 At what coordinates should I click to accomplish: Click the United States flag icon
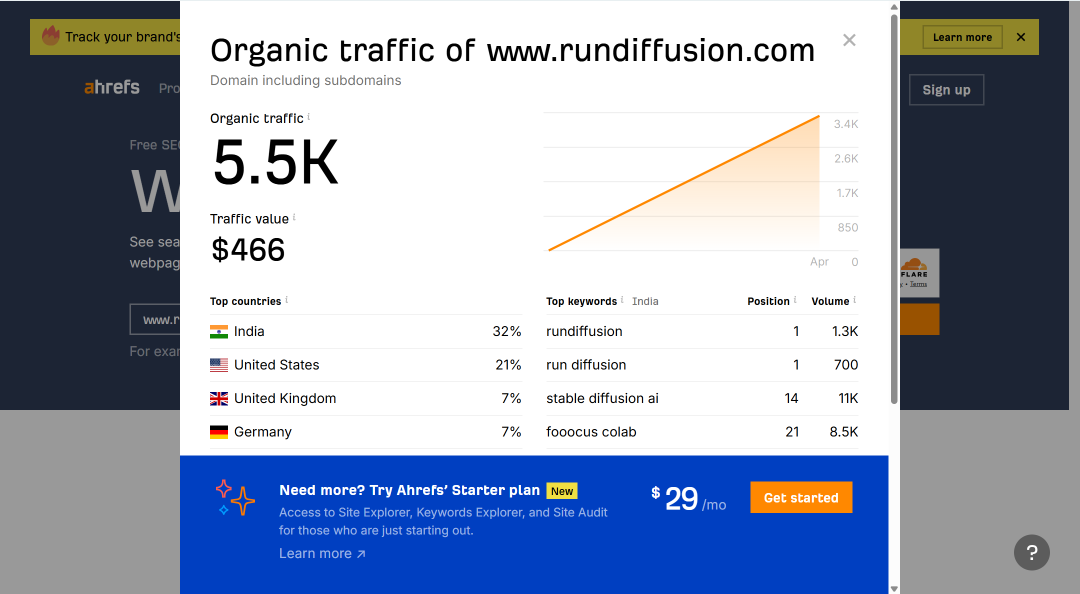(x=219, y=365)
